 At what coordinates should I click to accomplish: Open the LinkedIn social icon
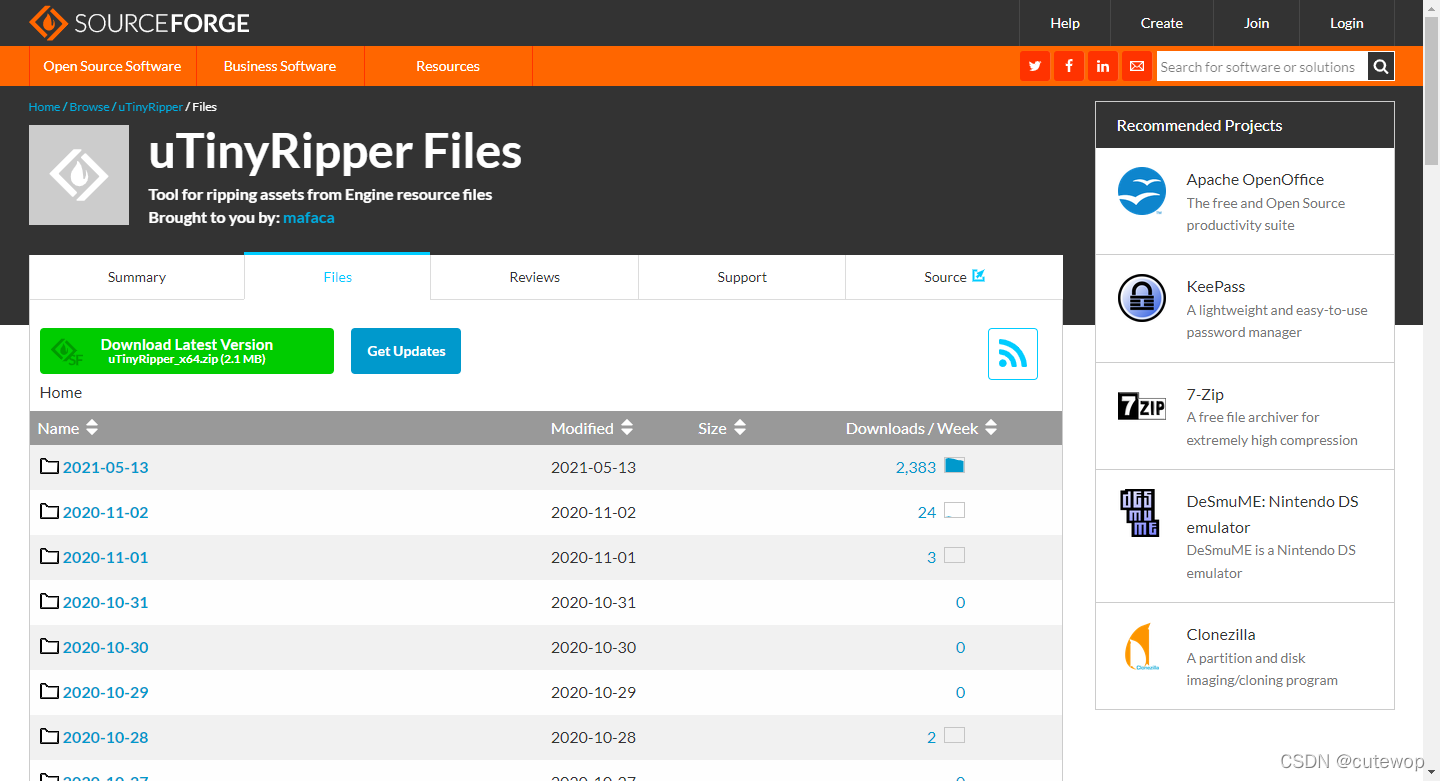click(x=1103, y=66)
